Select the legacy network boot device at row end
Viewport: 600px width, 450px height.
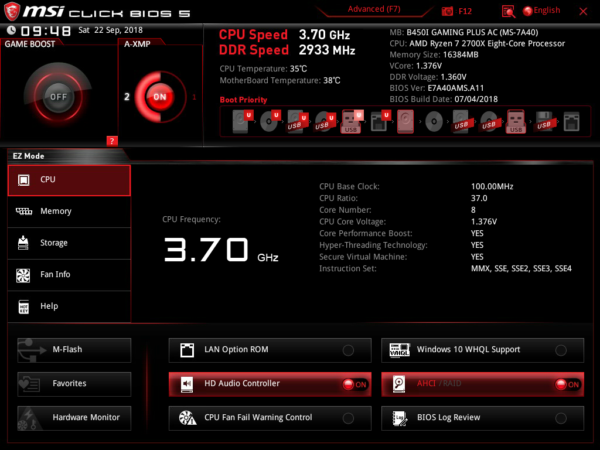point(571,122)
